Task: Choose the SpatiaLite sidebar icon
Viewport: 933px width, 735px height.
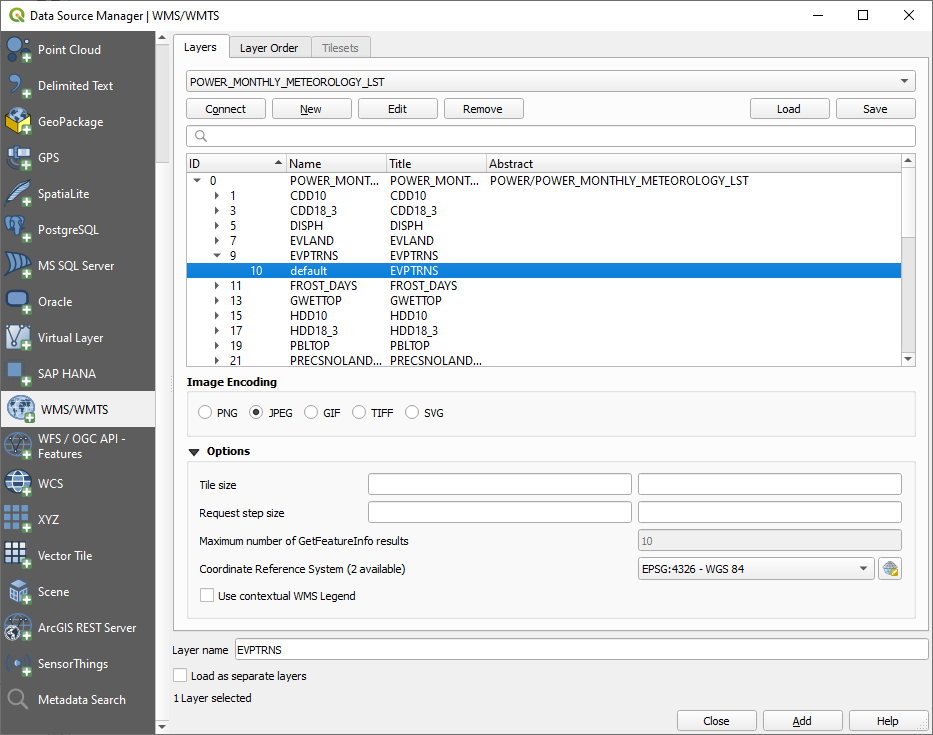Action: click(x=20, y=194)
